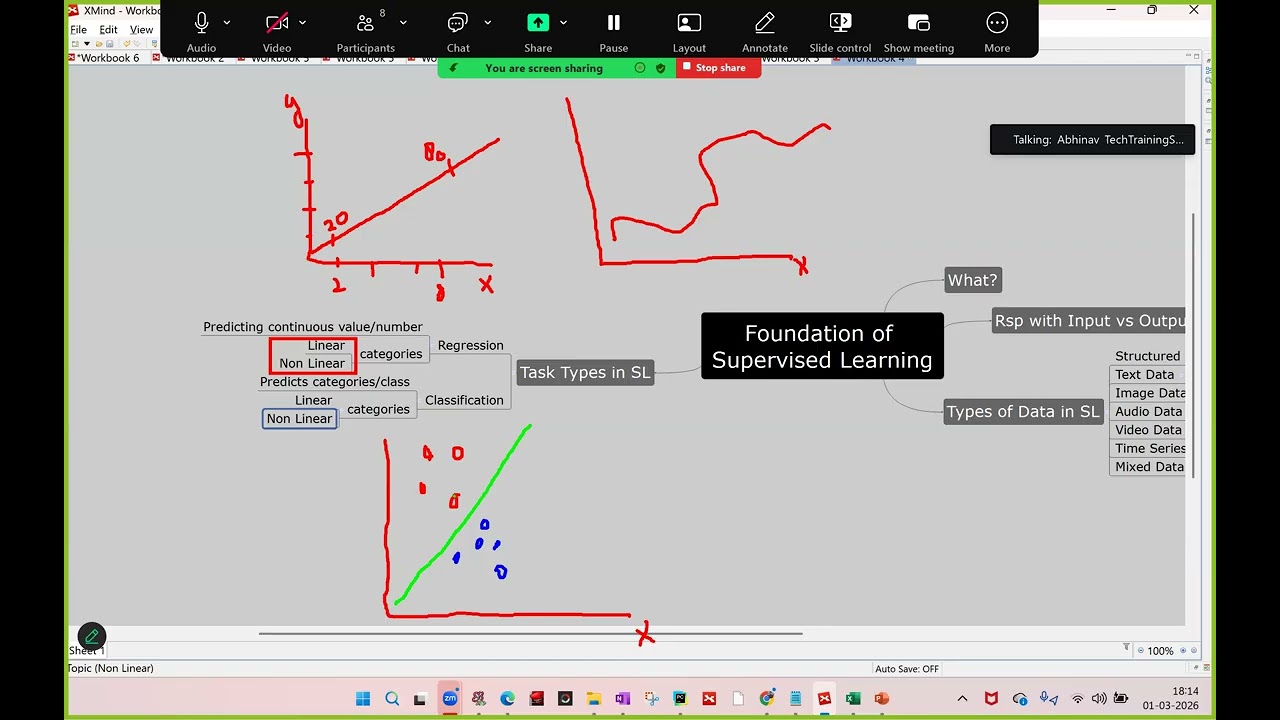Show hidden system tray icons
The width and height of the screenshot is (1280, 720).
coord(962,699)
